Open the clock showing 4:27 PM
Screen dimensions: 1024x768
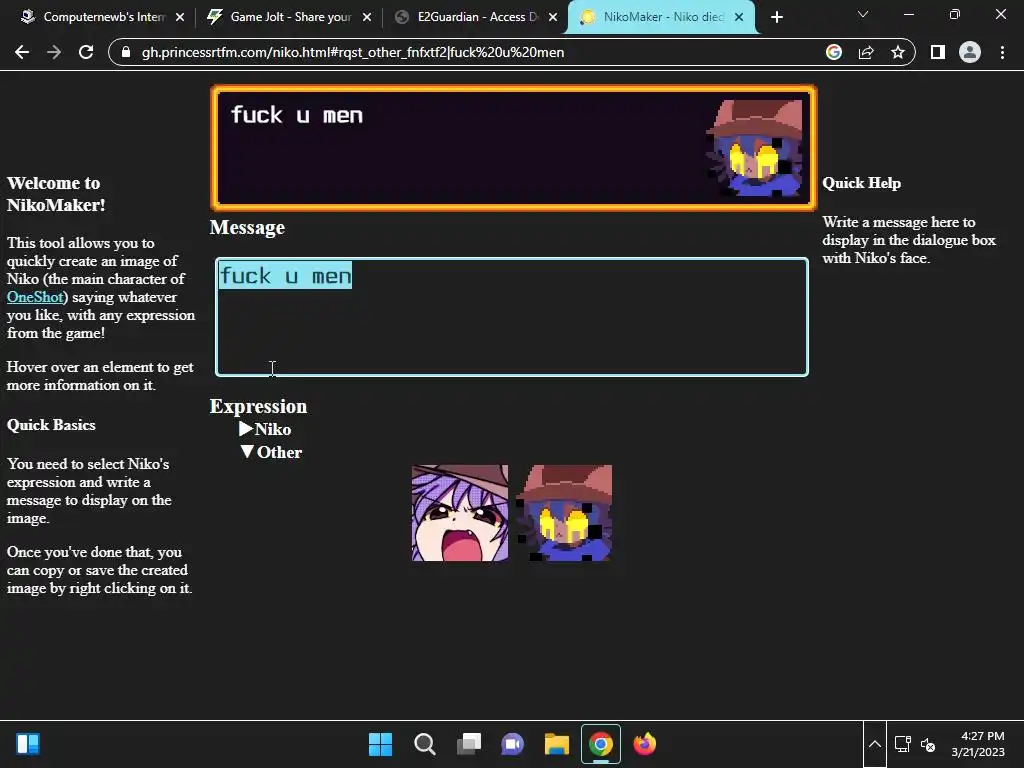coord(978,744)
